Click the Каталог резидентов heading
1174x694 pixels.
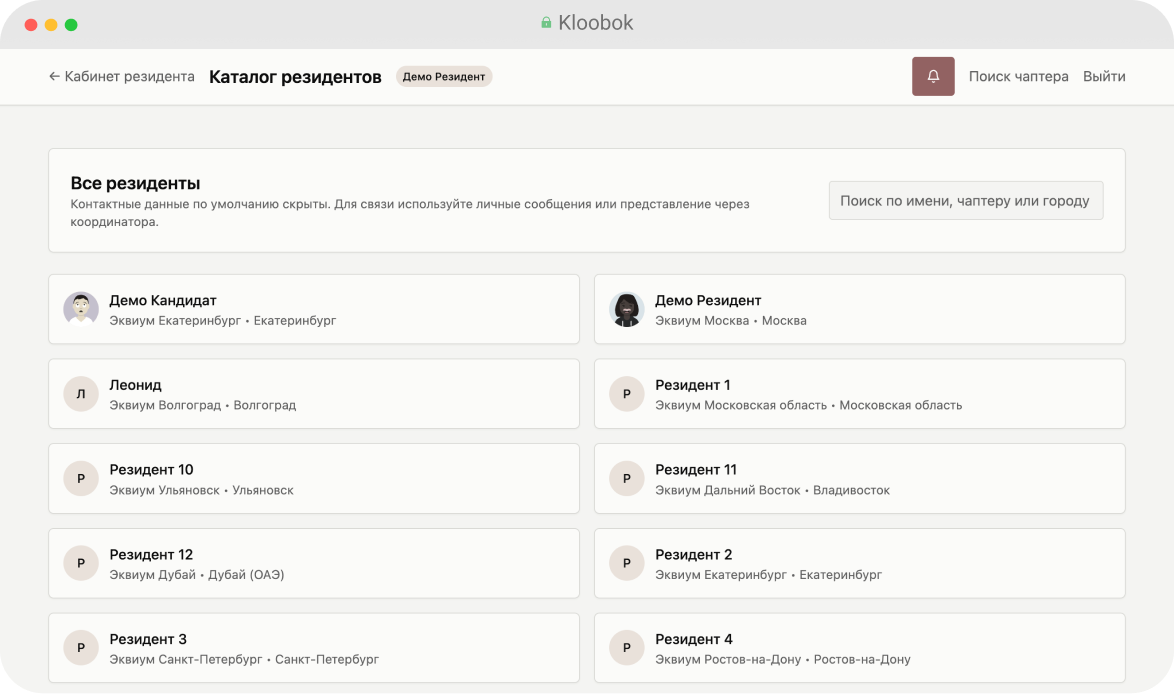(x=295, y=77)
